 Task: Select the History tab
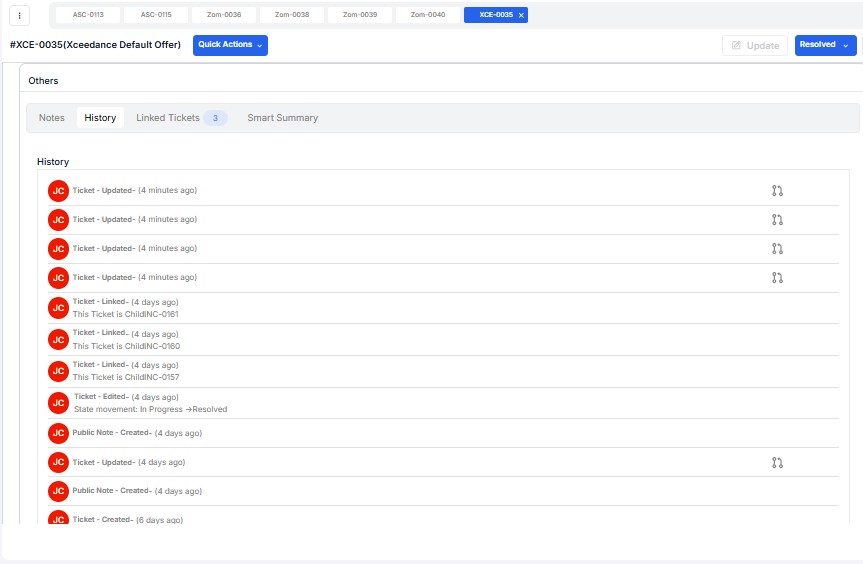100,118
